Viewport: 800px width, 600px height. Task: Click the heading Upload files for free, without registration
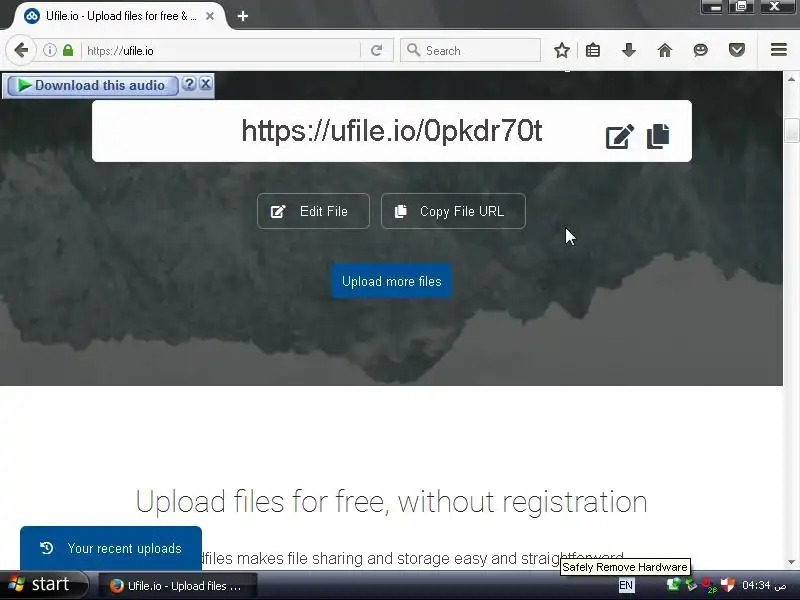coord(391,502)
